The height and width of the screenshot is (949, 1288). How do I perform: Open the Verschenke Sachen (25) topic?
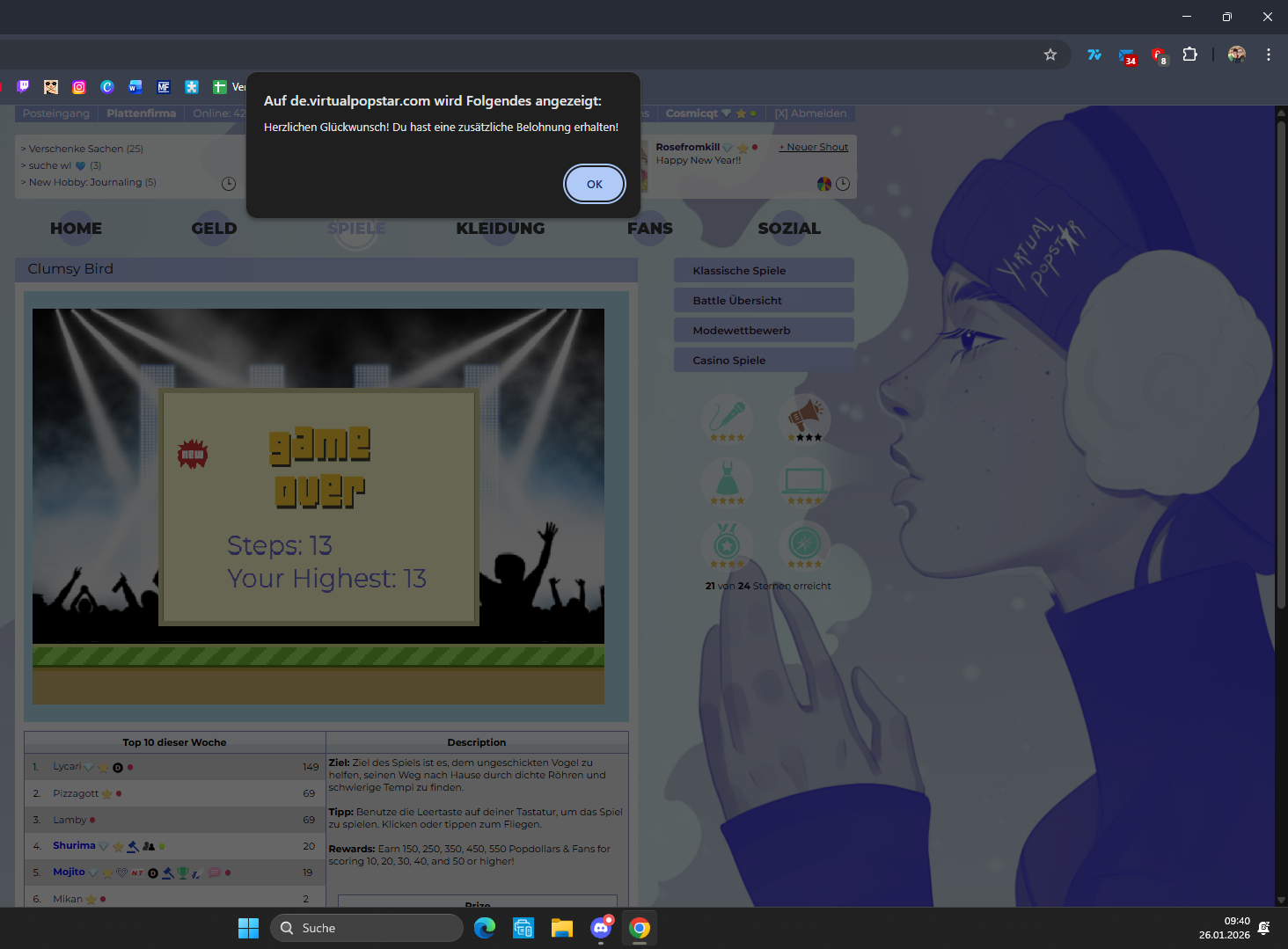[x=85, y=149]
